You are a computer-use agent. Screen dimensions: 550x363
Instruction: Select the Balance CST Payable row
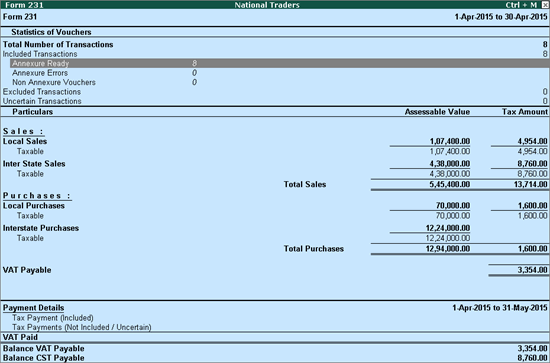coord(275,358)
